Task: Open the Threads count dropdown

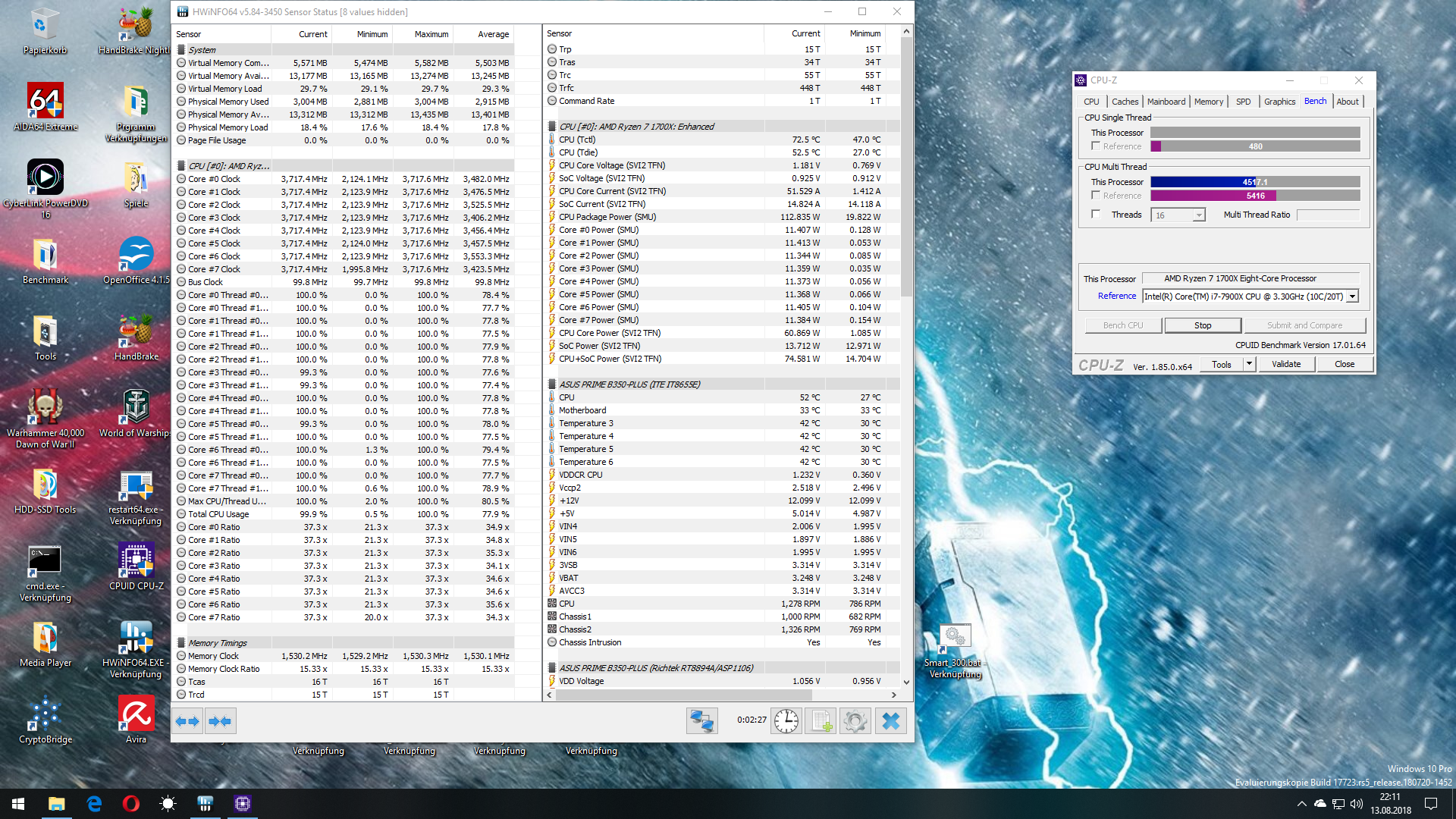Action: [x=1198, y=215]
